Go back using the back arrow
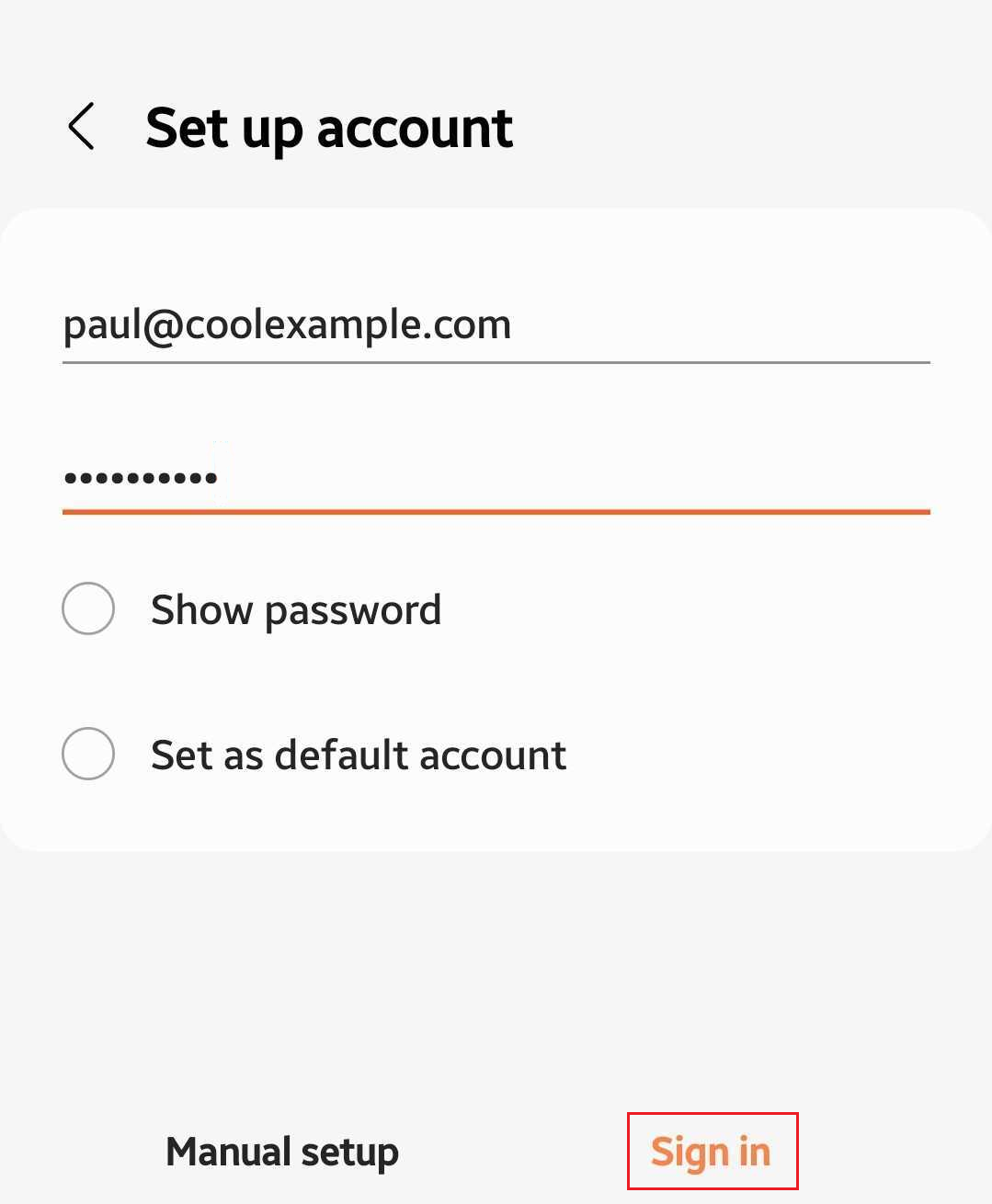Screen dimensions: 992x1204 click(82, 126)
